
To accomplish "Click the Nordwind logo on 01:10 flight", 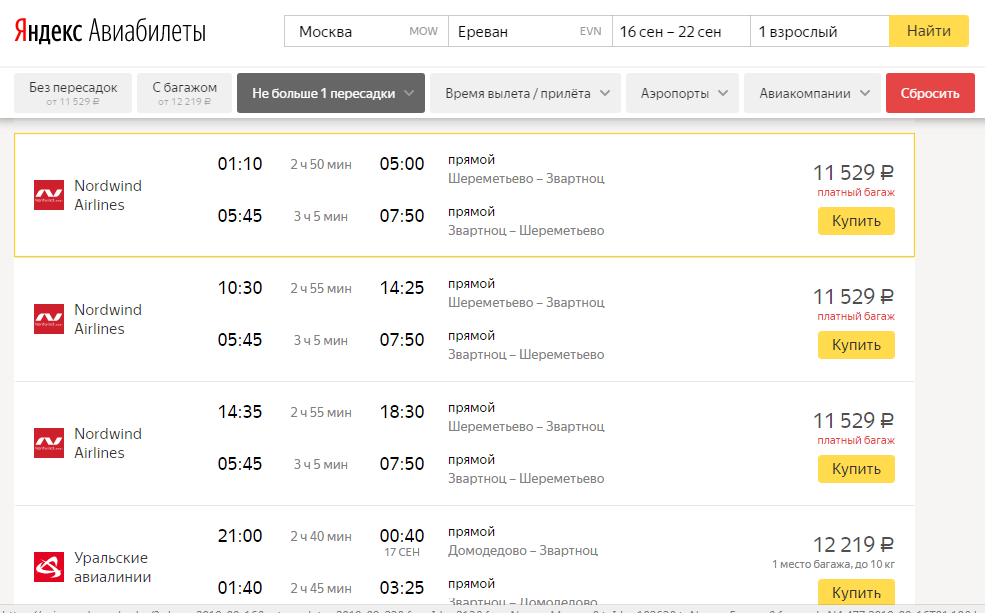I will tap(49, 195).
